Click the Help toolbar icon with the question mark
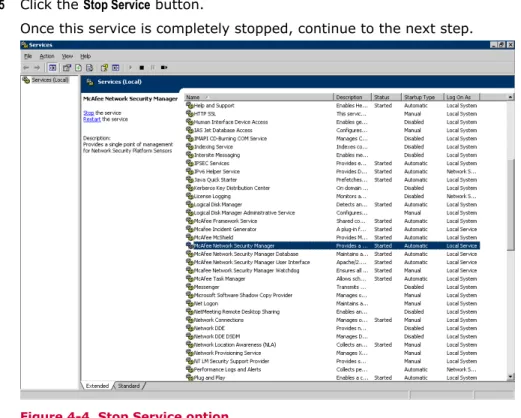The height and width of the screenshot is (418, 521). tap(104, 68)
